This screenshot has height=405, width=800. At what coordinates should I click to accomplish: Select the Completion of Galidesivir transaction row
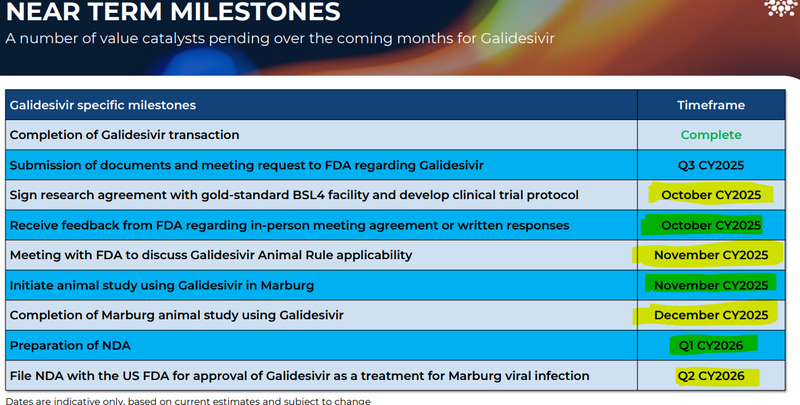tap(124, 134)
